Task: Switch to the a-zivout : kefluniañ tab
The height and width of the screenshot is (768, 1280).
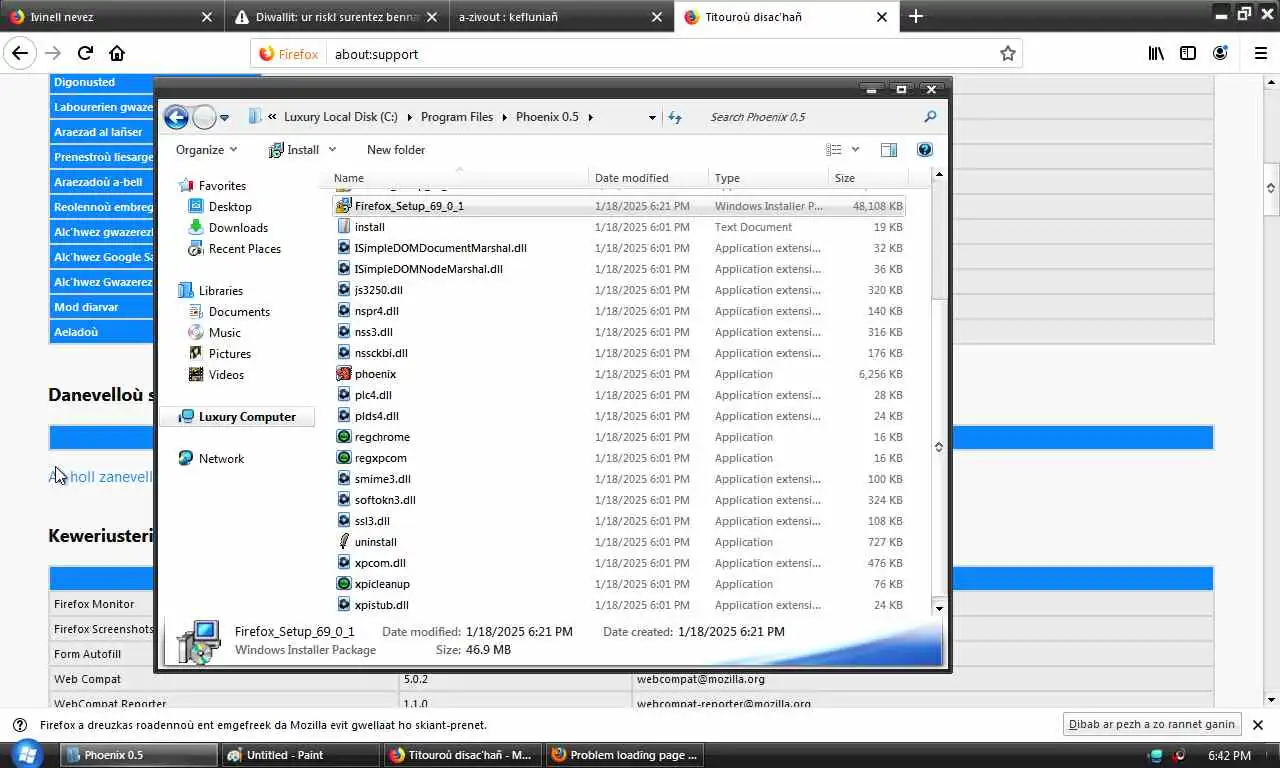Action: coord(560,17)
